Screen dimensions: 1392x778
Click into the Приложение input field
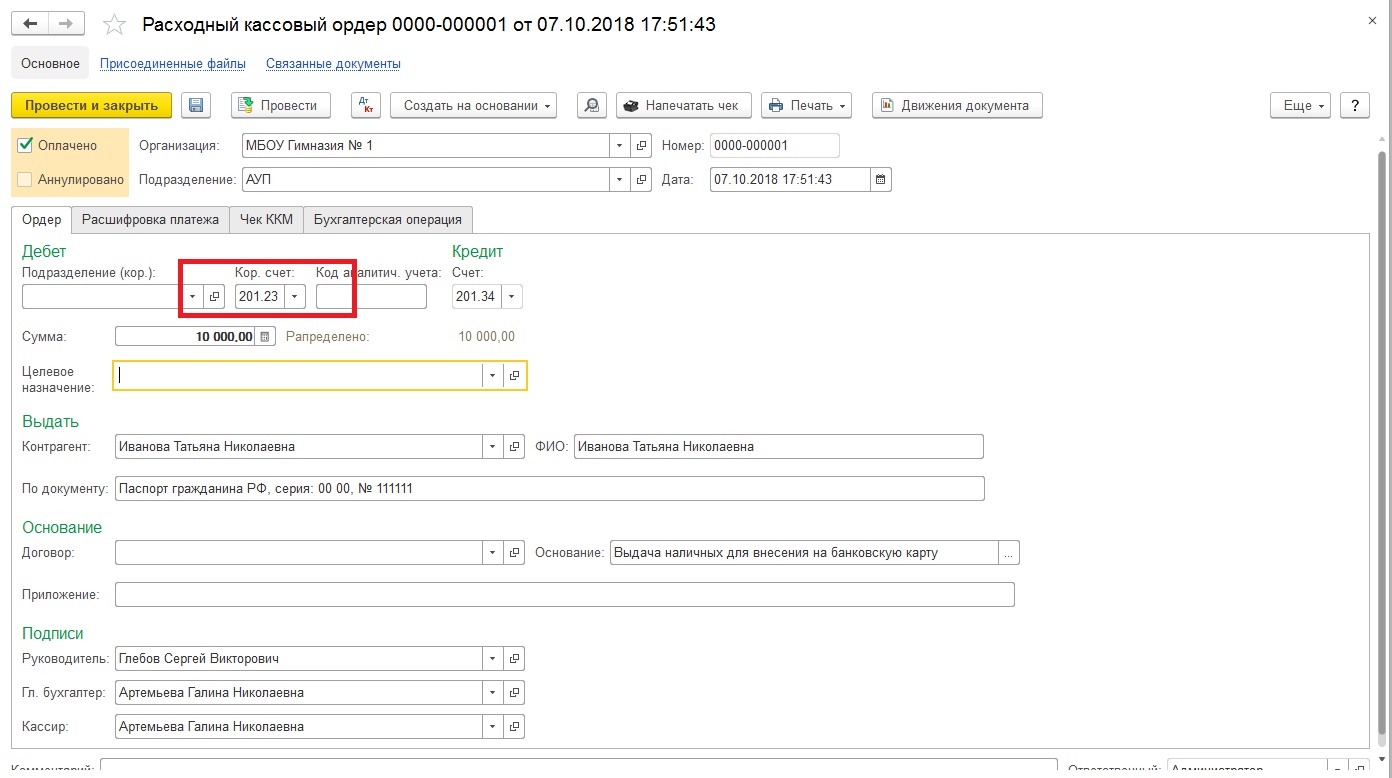pos(564,595)
